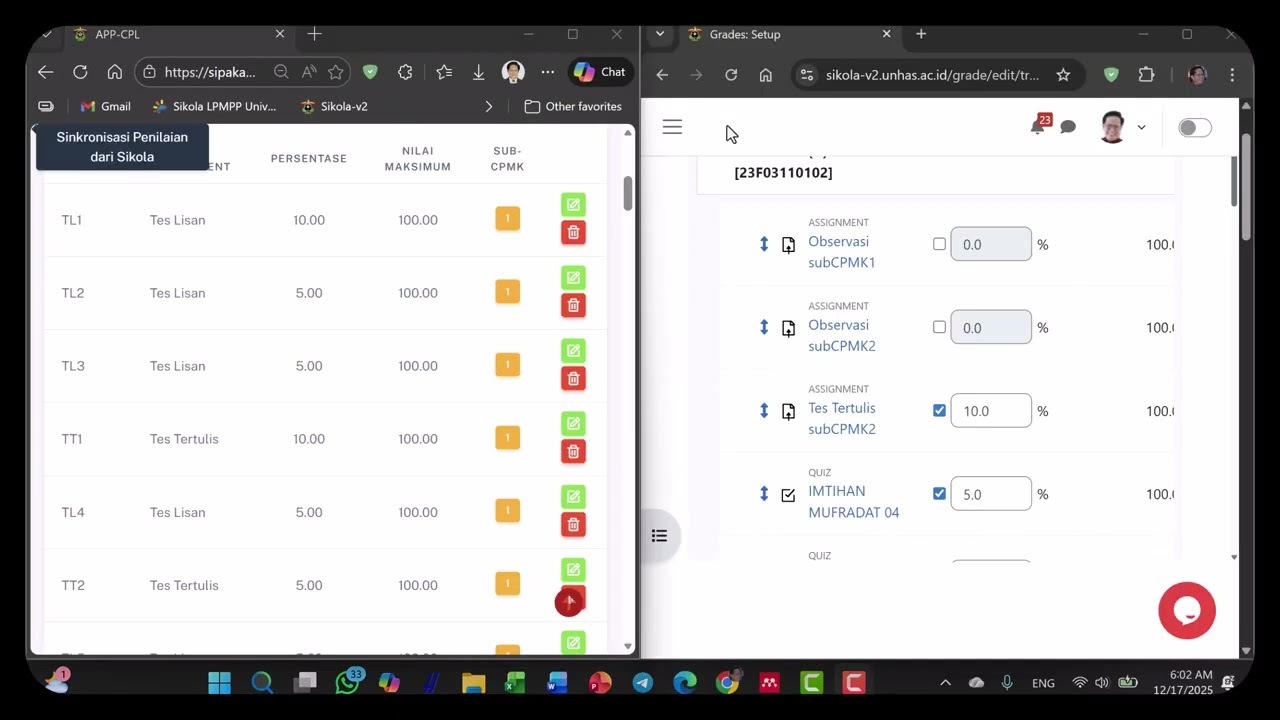Click the move arrows for Observasi subCPMK2
Screen dimensions: 1280x720
764,327
